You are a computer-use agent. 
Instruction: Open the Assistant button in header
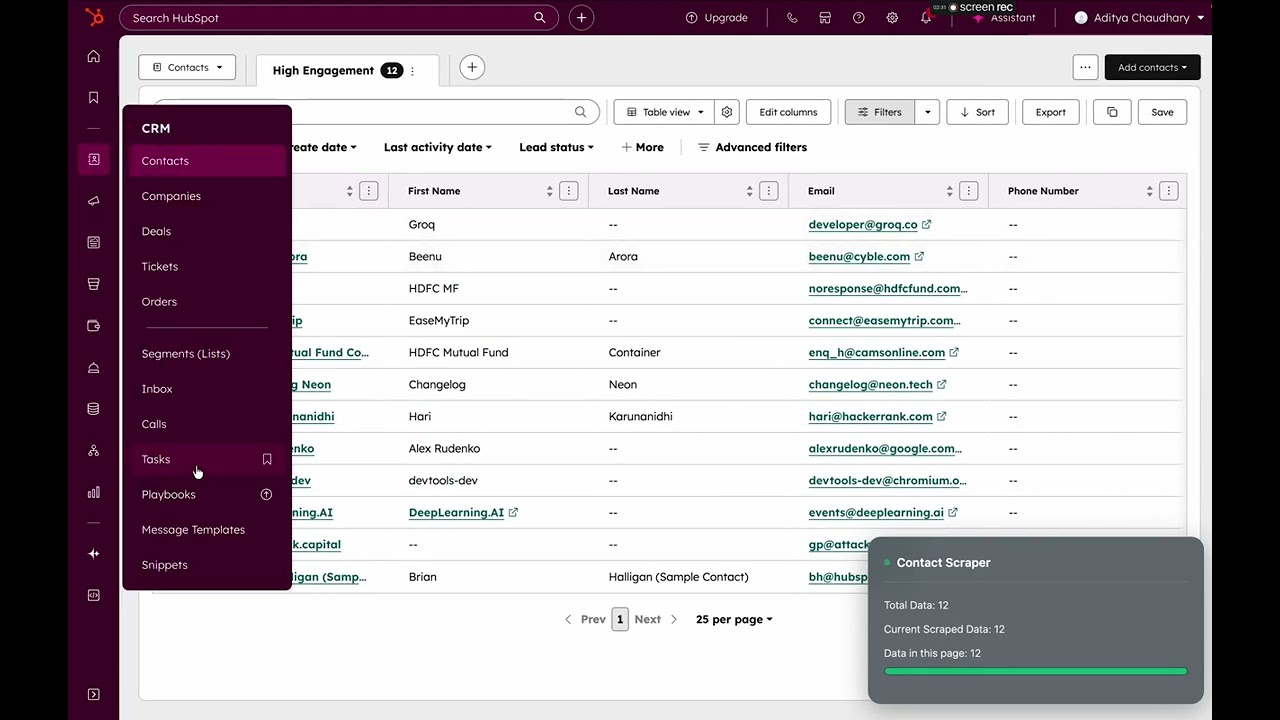[x=1003, y=18]
